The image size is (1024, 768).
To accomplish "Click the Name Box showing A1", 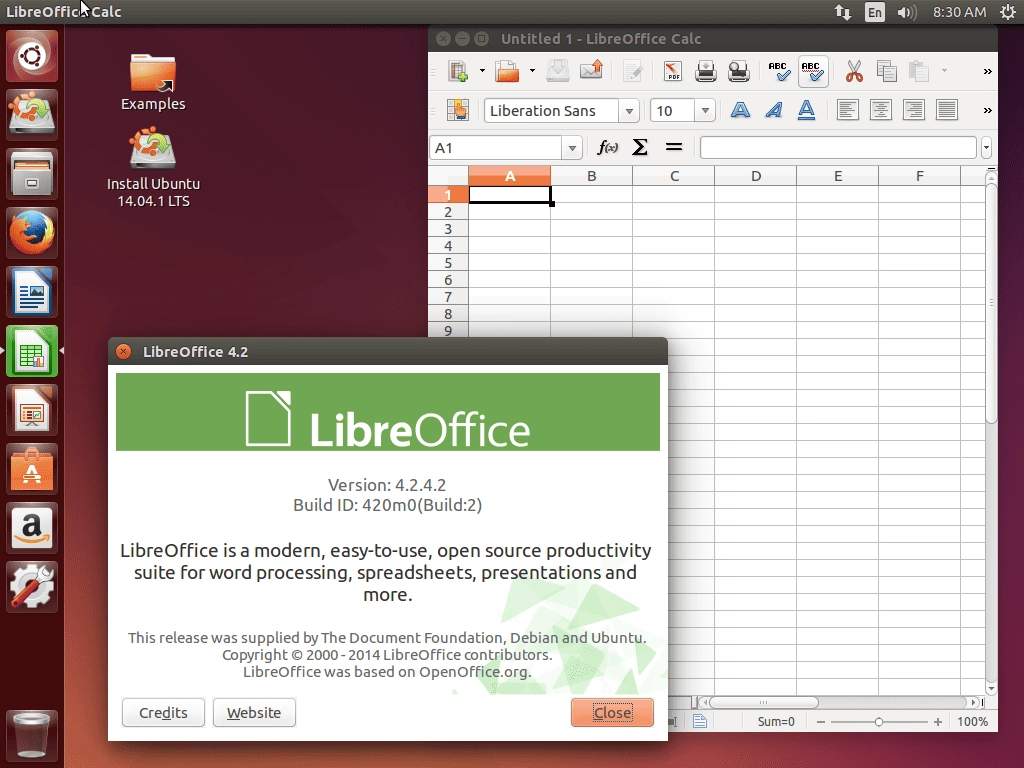I will pos(496,148).
